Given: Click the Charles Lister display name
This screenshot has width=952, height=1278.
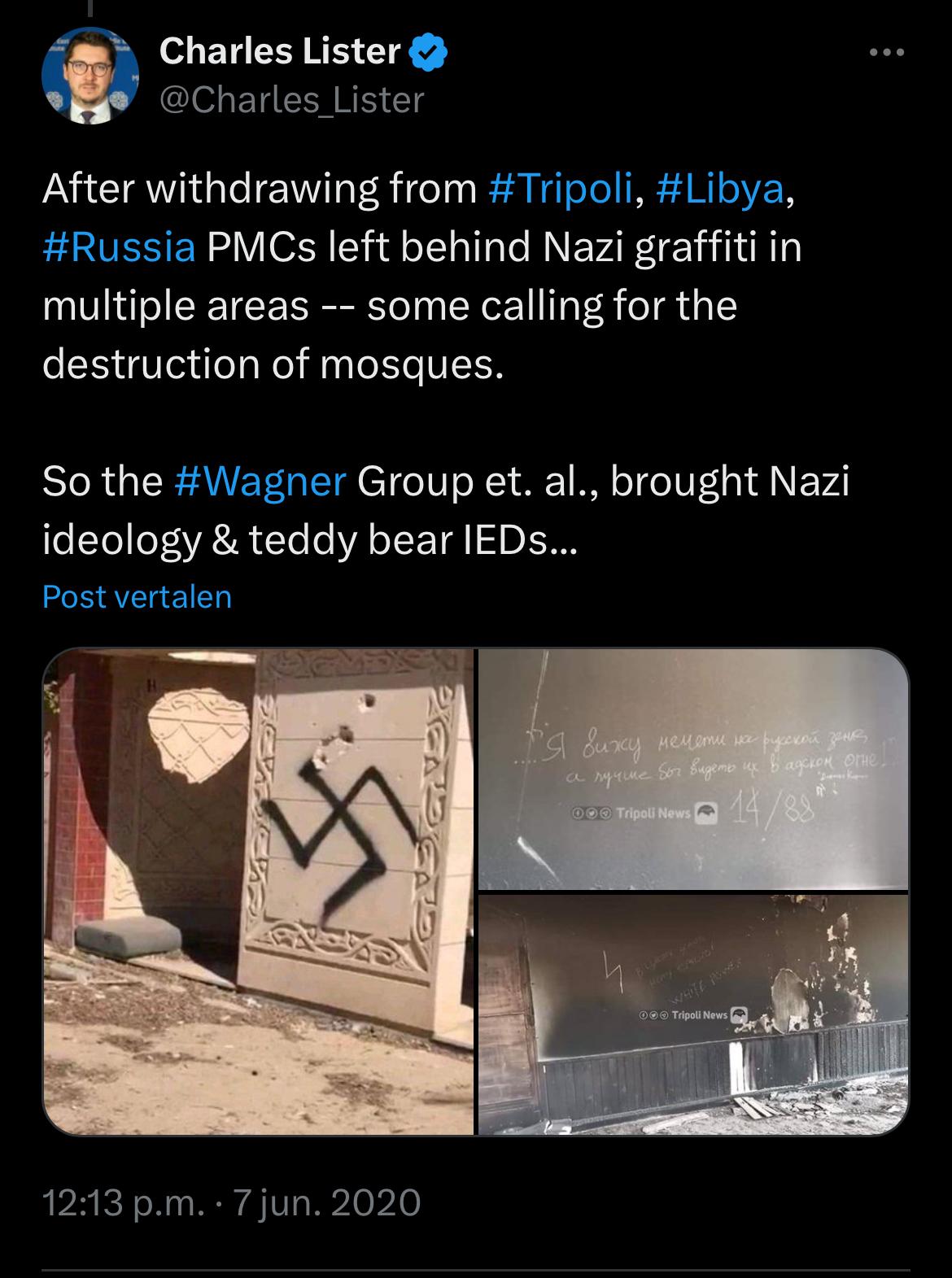Looking at the screenshot, I should point(280,52).
